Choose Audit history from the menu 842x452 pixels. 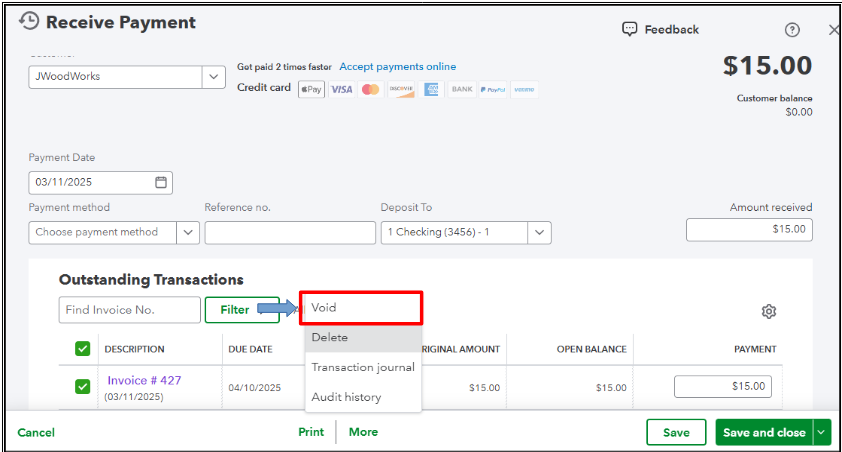[x=346, y=397]
